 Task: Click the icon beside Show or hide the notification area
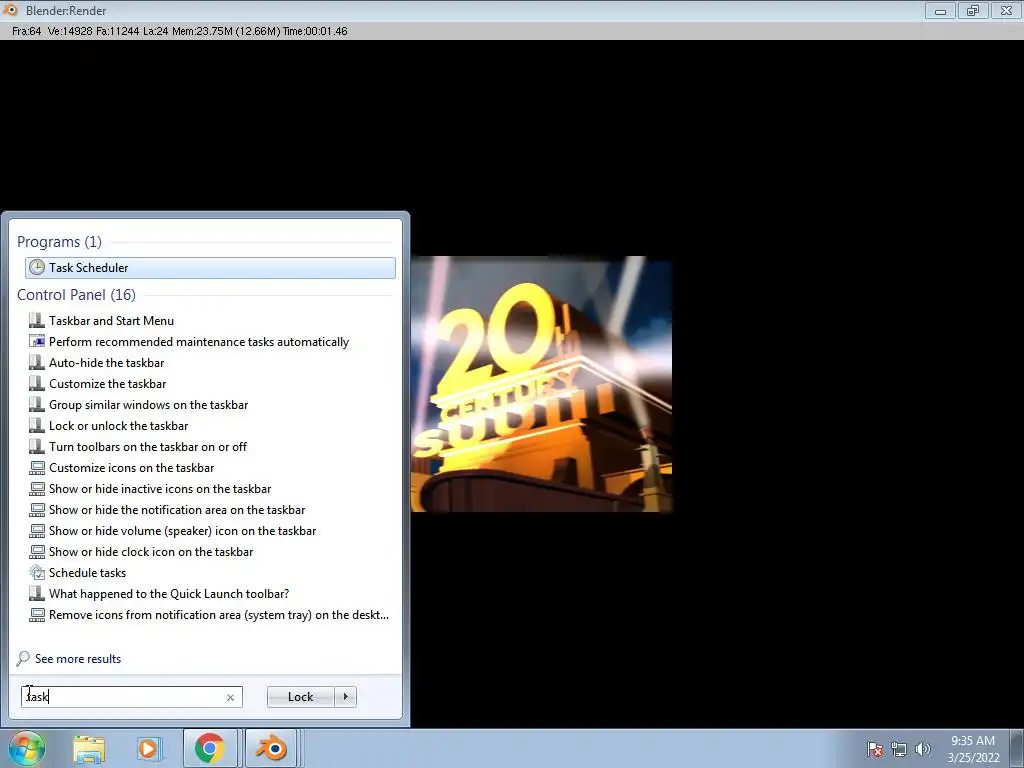tap(37, 509)
